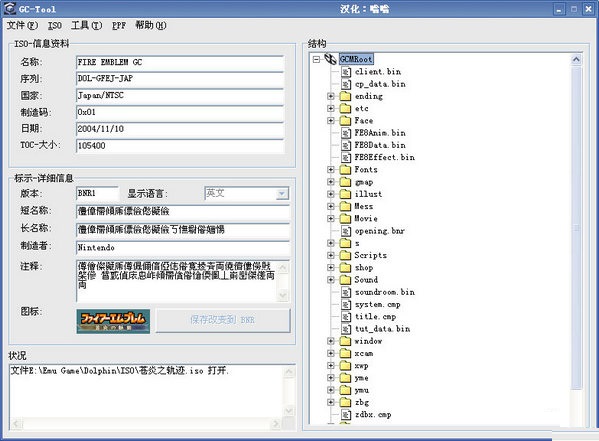Viewport: 599px width, 441px height.
Task: Click the title.cmp file icon
Action: tap(346, 317)
